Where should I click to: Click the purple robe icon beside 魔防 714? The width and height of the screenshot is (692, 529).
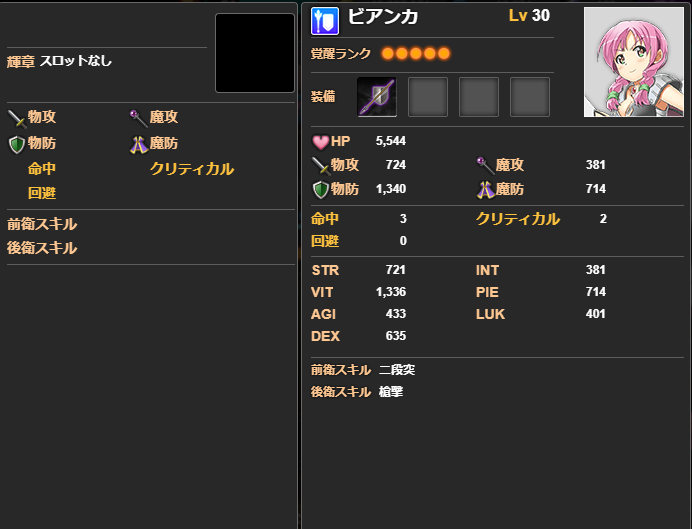485,190
